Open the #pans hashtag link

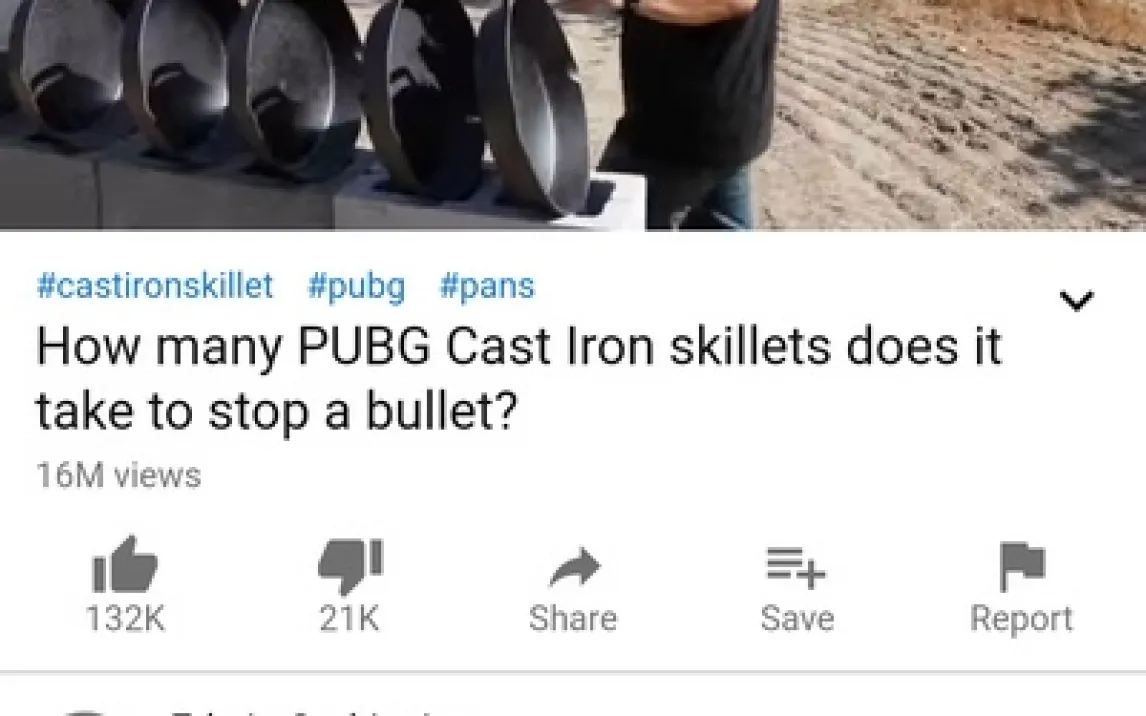487,286
